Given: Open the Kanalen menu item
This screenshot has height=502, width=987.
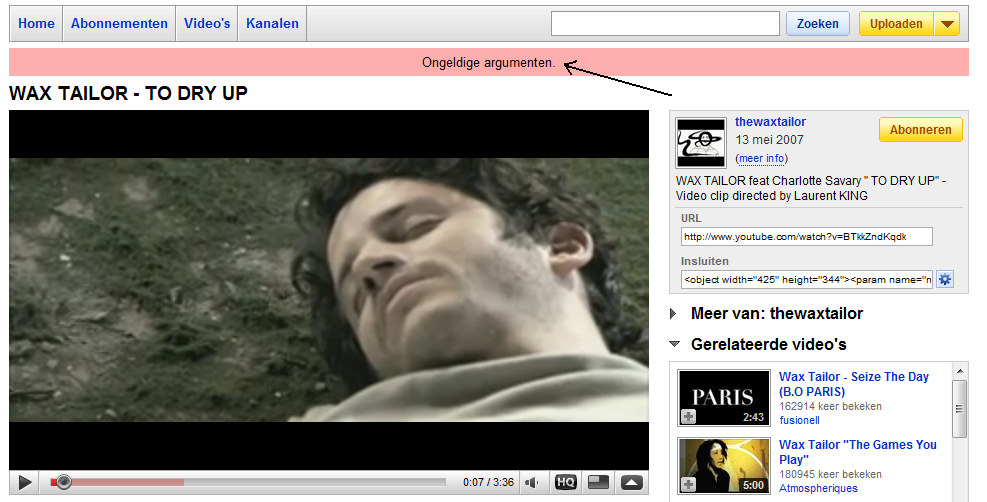Looking at the screenshot, I should [x=272, y=24].
